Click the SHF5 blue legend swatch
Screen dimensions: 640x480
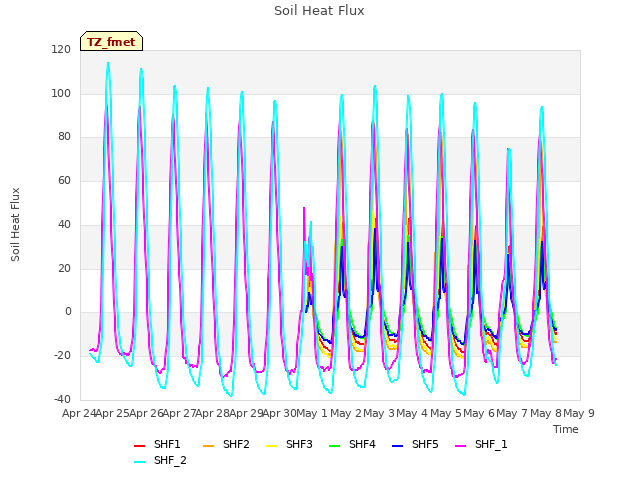pos(398,446)
